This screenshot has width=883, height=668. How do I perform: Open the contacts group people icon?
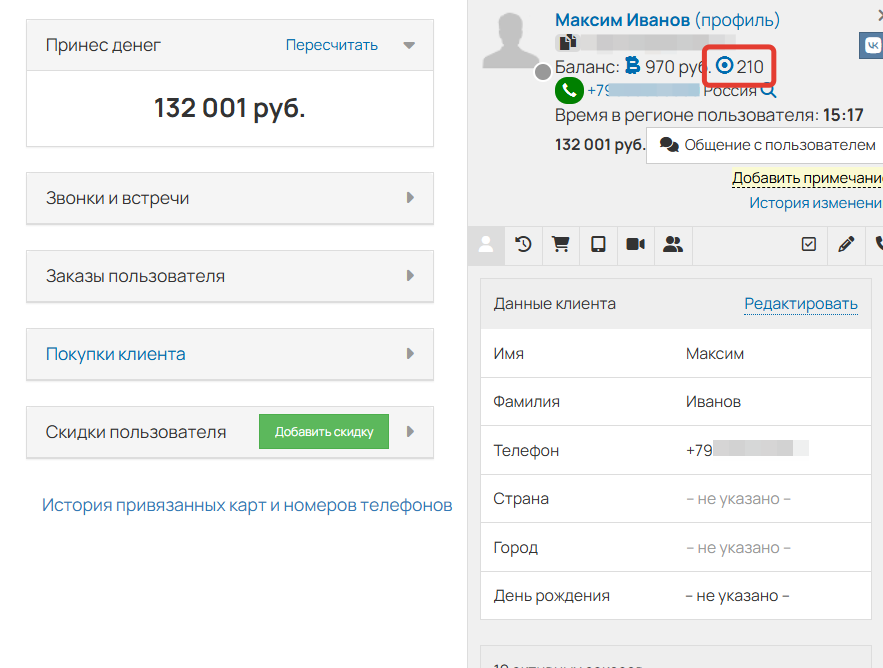pos(672,244)
